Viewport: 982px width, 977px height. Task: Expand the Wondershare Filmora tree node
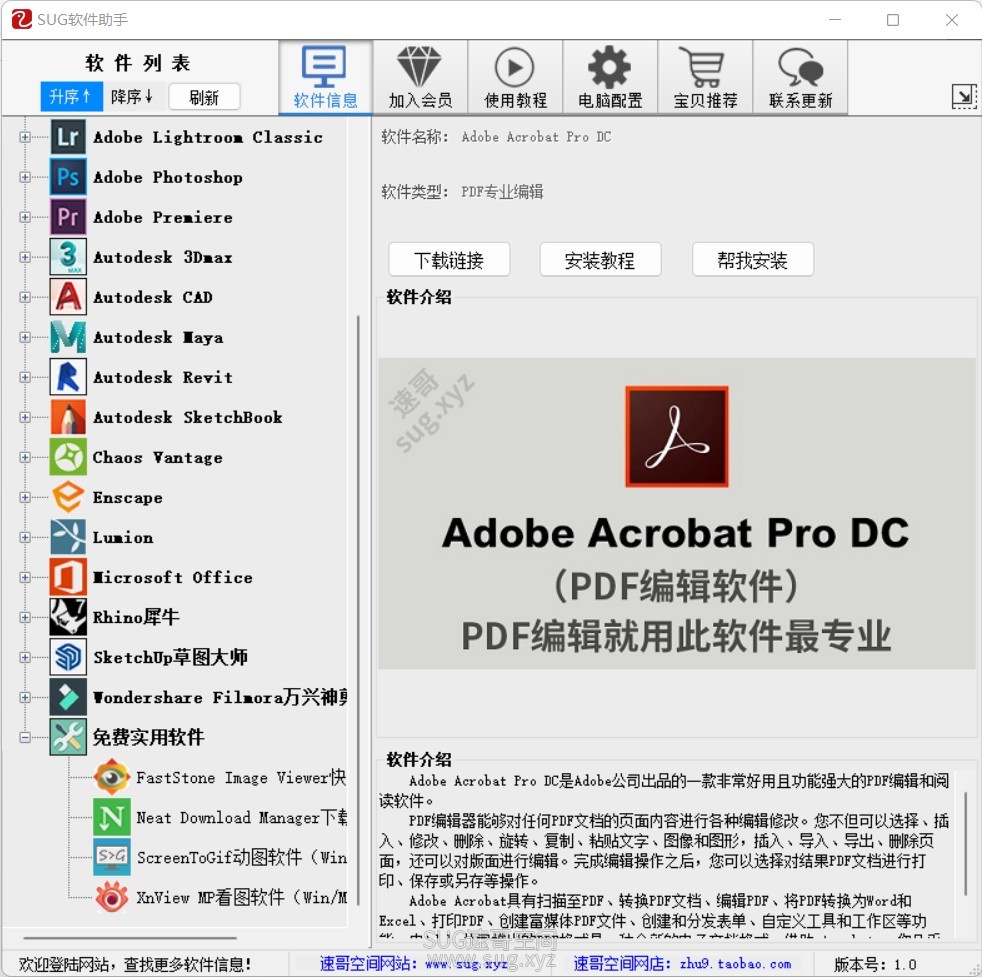pos(24,698)
